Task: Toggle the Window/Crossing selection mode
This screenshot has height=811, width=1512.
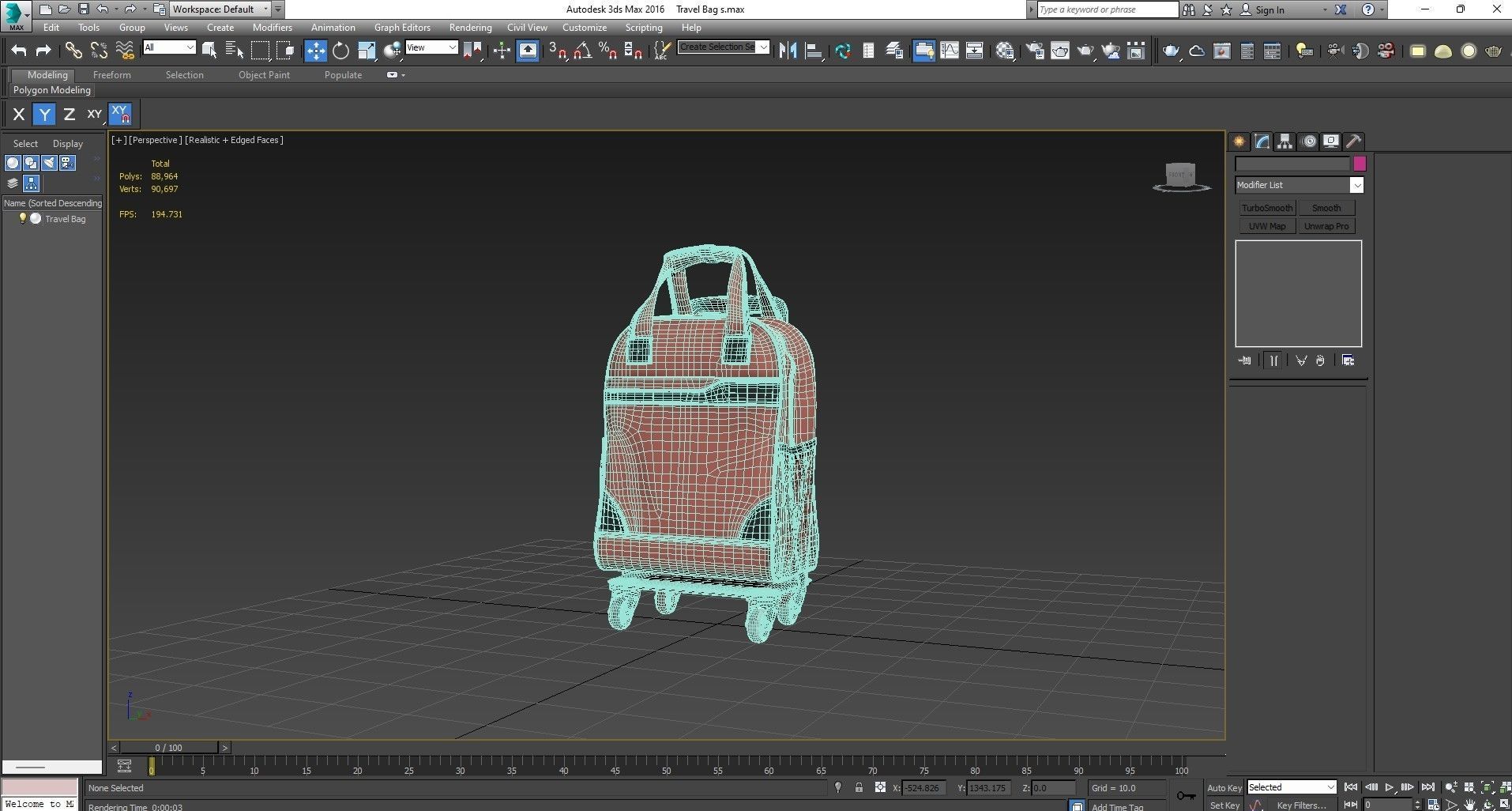Action: tap(286, 51)
